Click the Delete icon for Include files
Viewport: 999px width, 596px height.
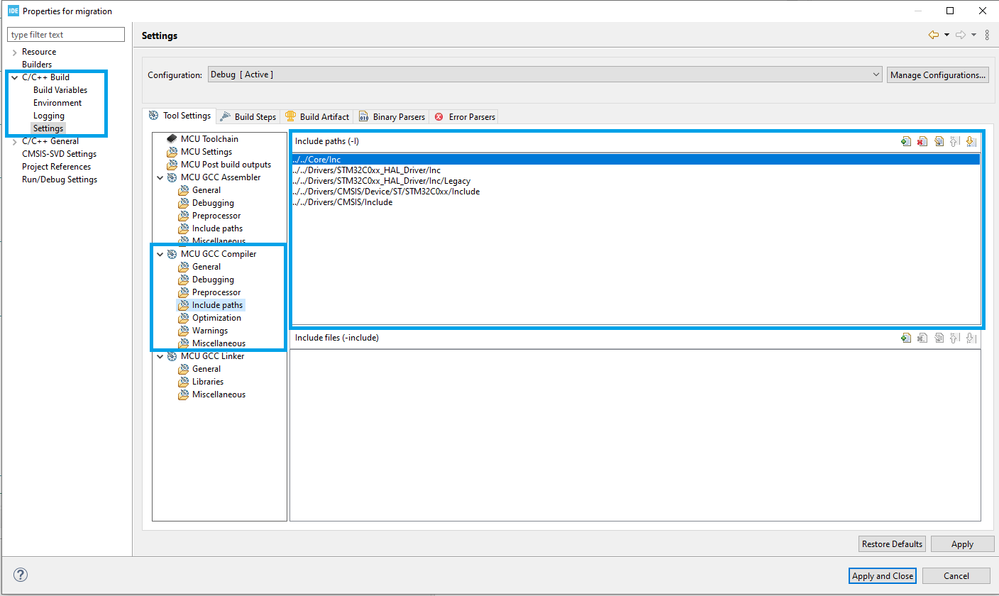(922, 338)
